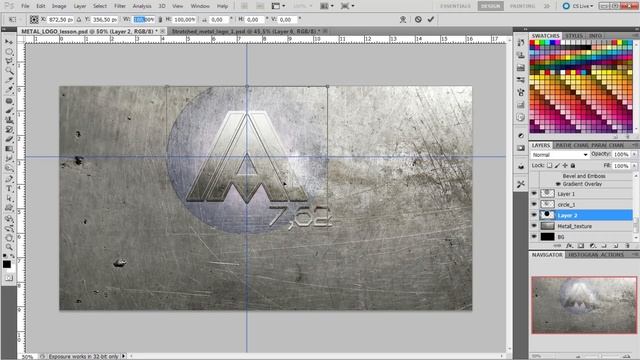Add a layer mask icon

point(581,246)
